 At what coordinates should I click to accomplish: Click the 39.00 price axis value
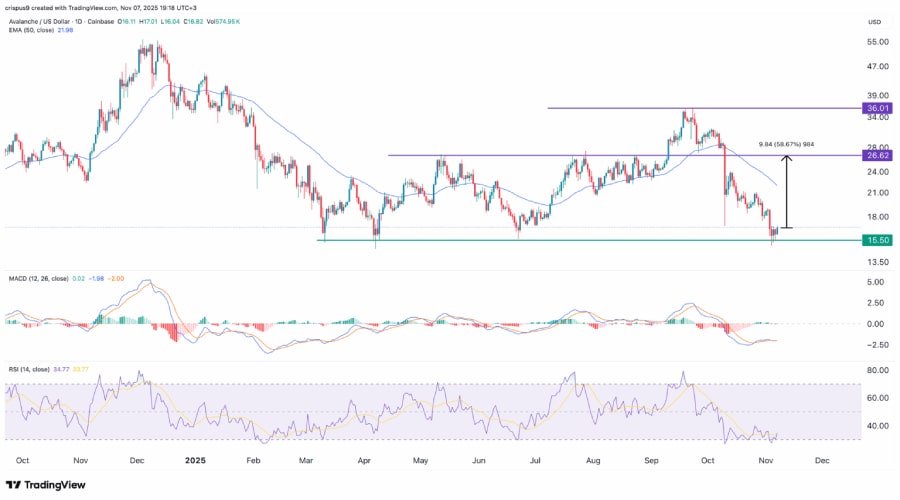pos(878,95)
